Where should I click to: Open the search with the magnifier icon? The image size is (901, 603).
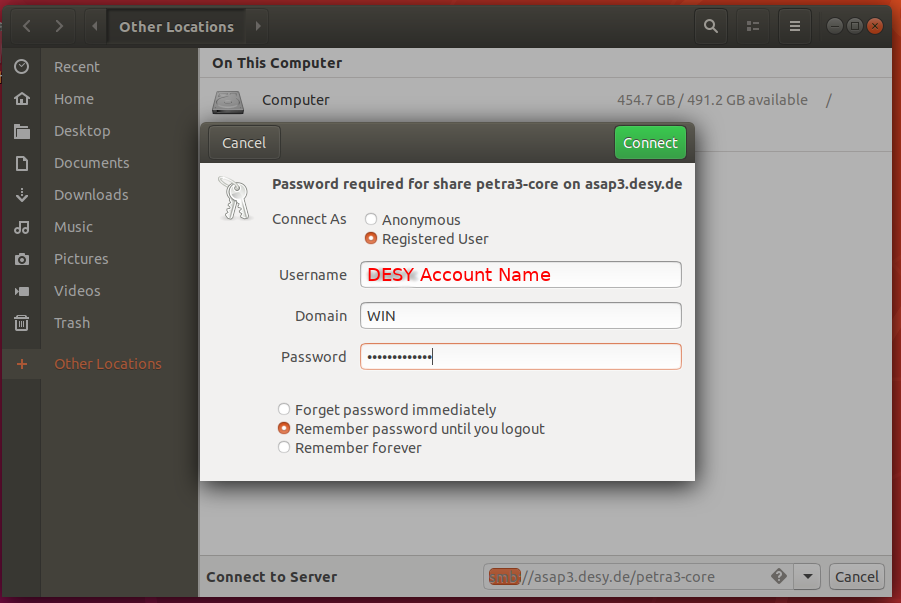point(710,25)
